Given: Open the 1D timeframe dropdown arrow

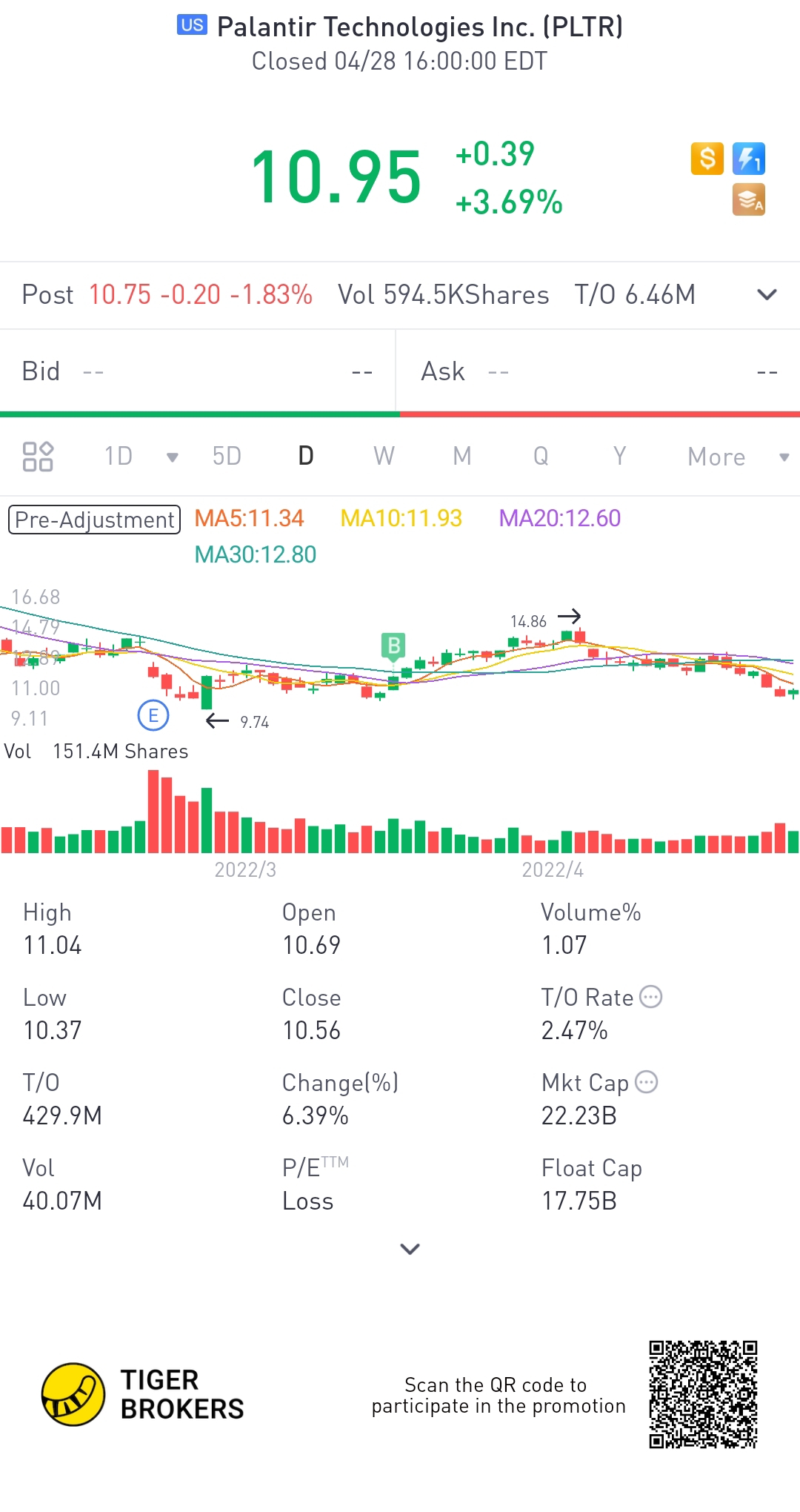Looking at the screenshot, I should pos(173,457).
